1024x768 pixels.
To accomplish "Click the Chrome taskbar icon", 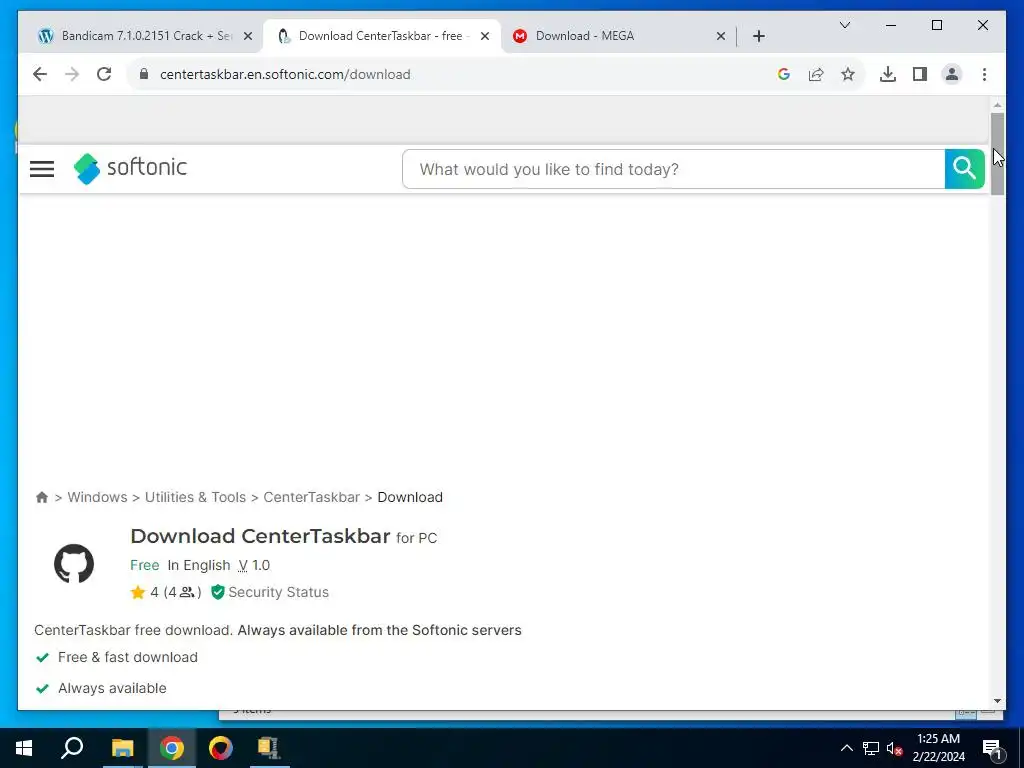I will (x=172, y=748).
